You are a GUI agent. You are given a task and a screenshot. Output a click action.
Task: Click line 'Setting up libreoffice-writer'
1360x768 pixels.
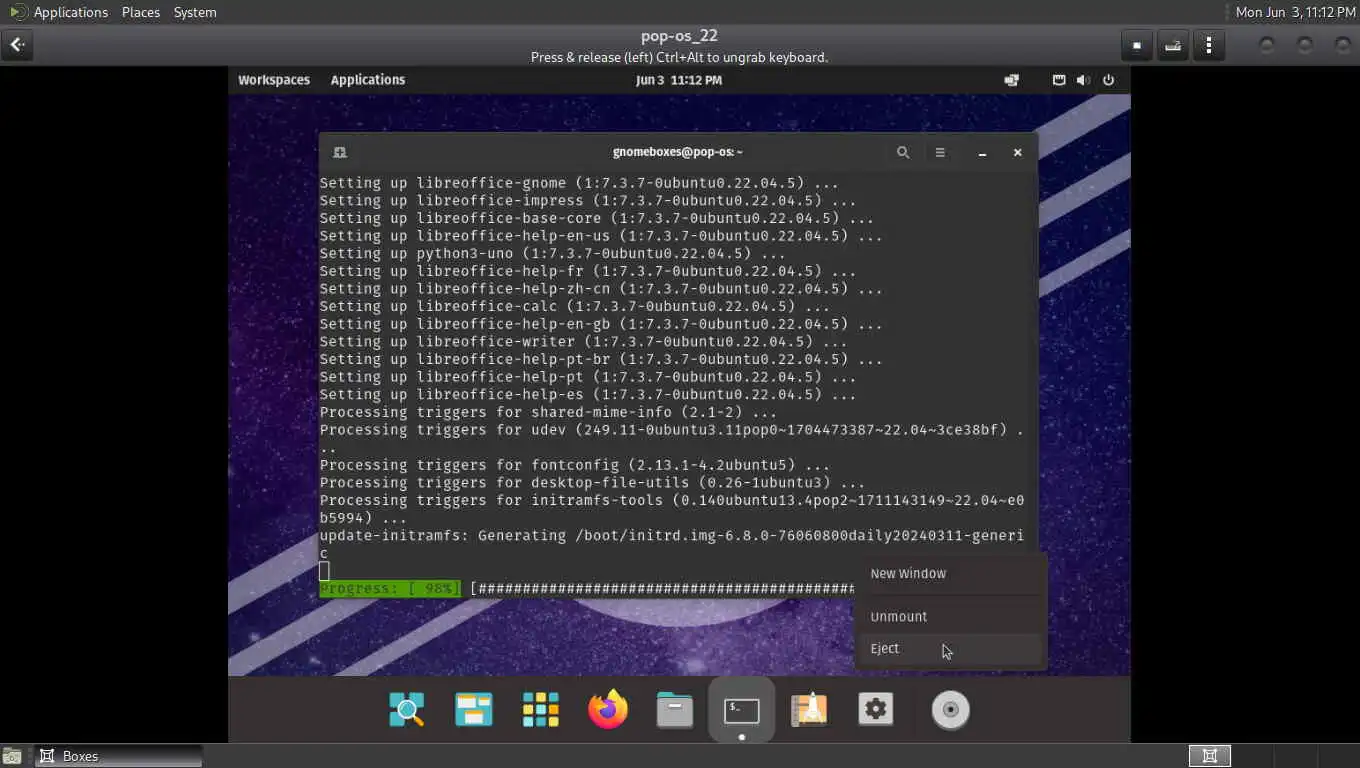[583, 342]
